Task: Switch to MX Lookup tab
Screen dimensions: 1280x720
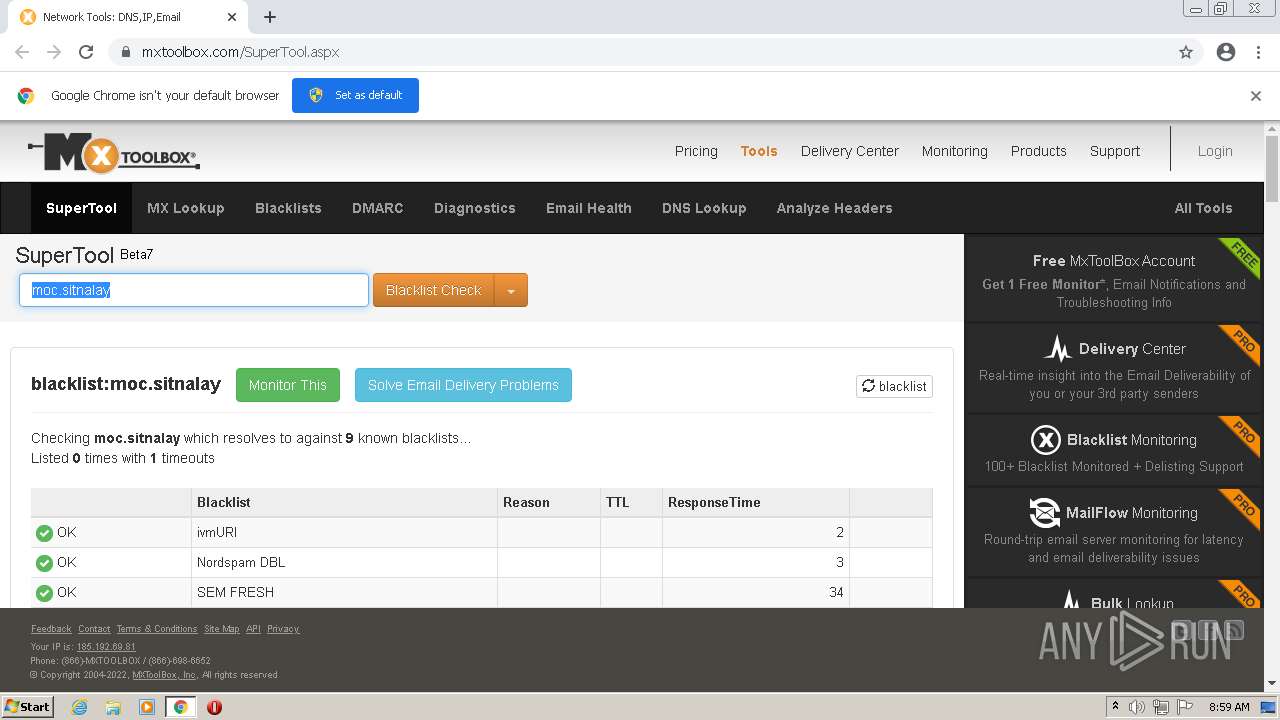Action: click(x=186, y=208)
